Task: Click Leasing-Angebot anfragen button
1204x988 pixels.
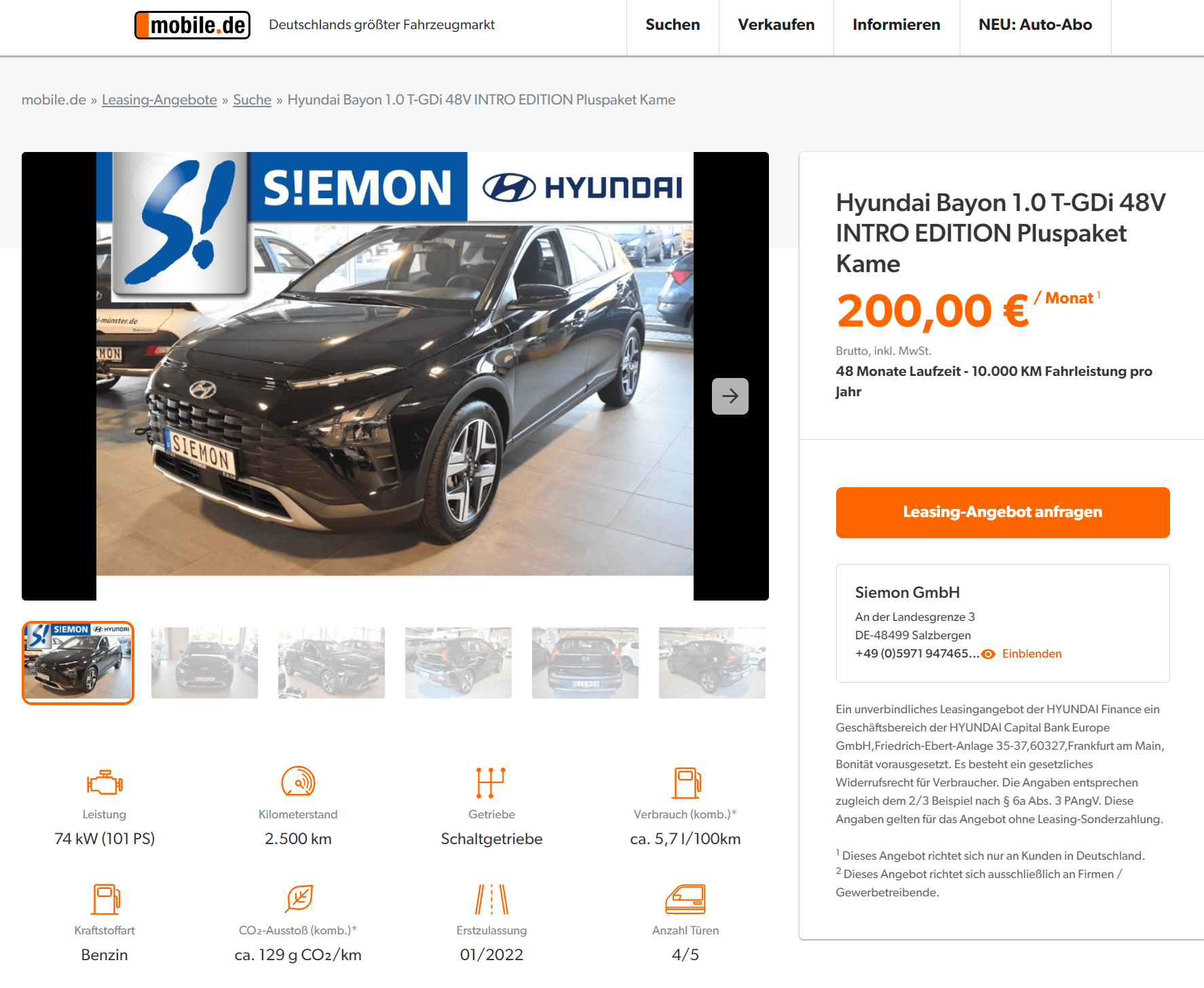Action: point(1002,512)
